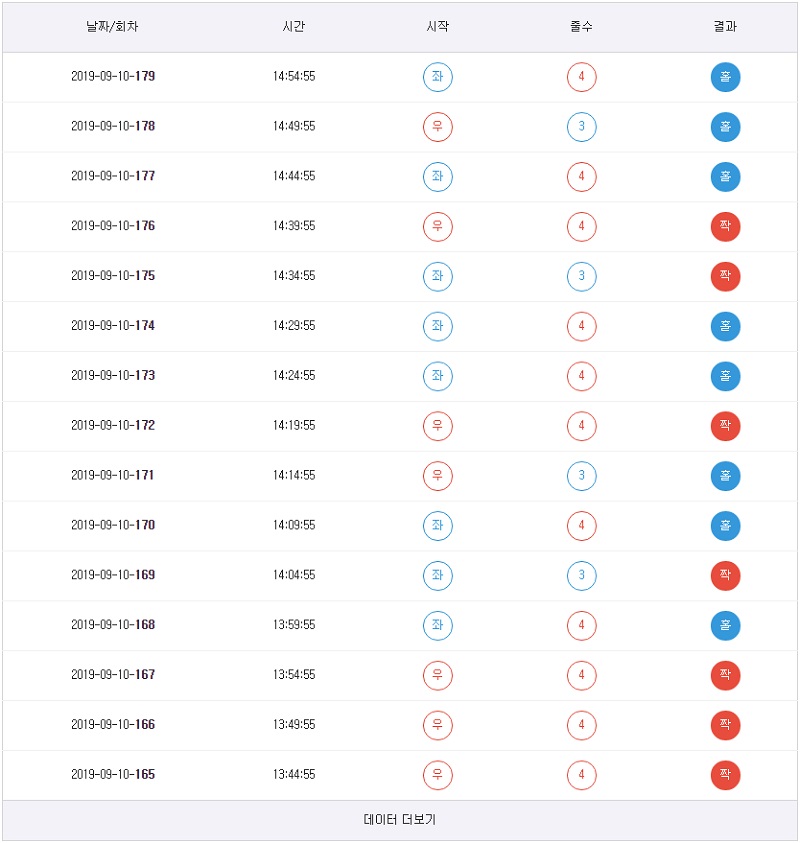The height and width of the screenshot is (843, 800).
Task: Click the 우 start icon in round 165
Action: pos(437,775)
